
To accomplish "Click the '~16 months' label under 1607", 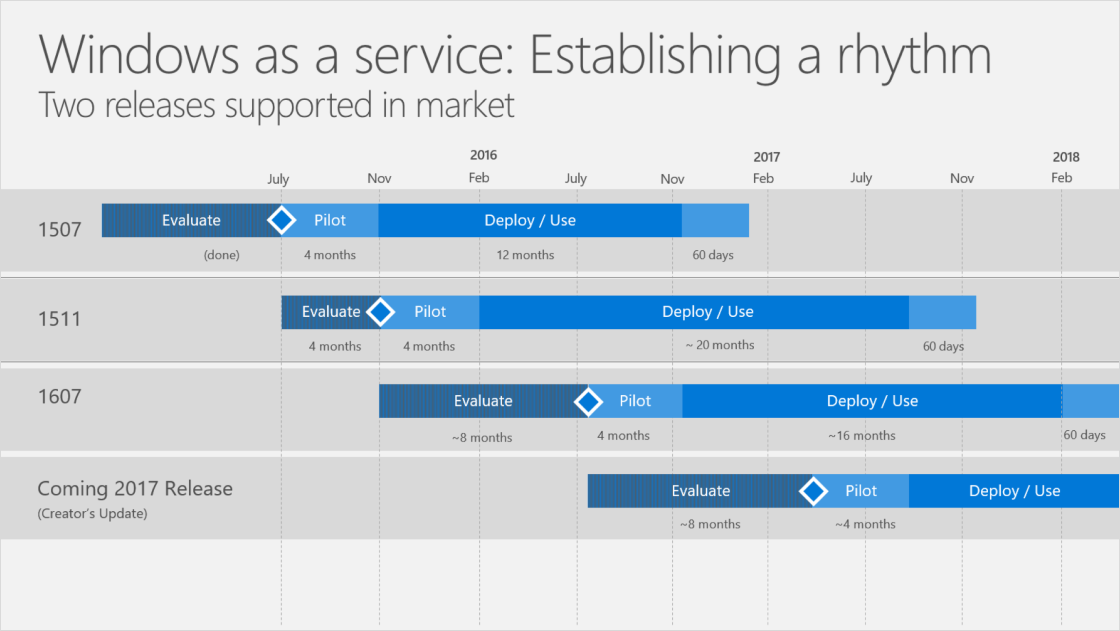I will click(861, 436).
